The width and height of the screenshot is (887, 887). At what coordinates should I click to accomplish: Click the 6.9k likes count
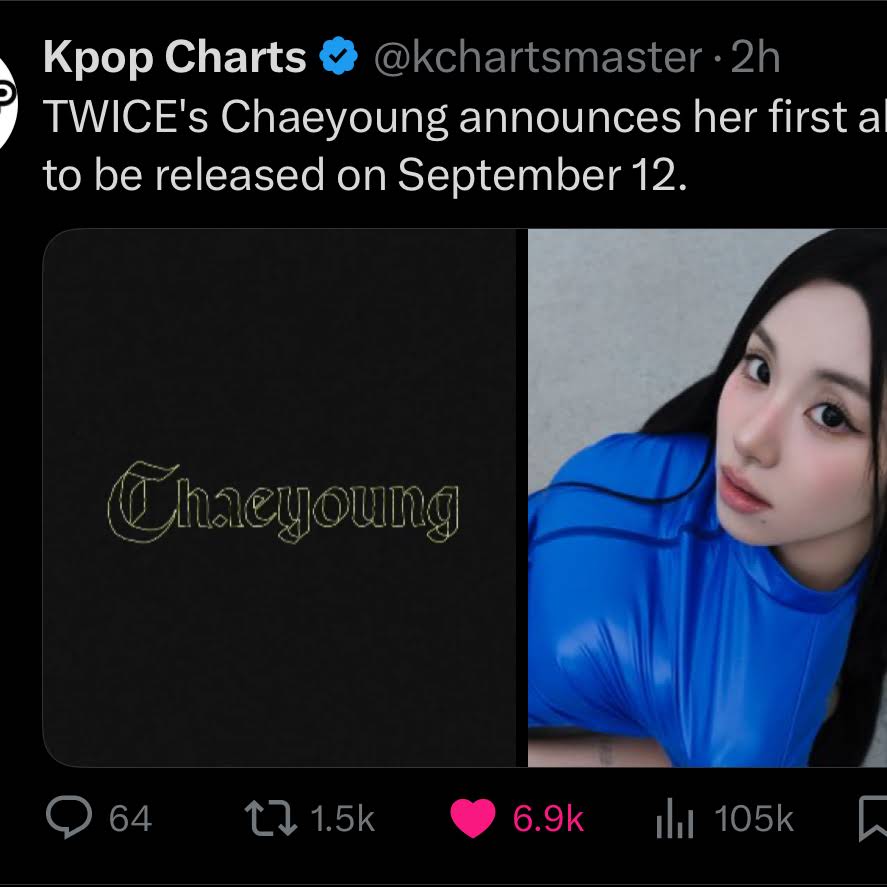click(x=548, y=818)
